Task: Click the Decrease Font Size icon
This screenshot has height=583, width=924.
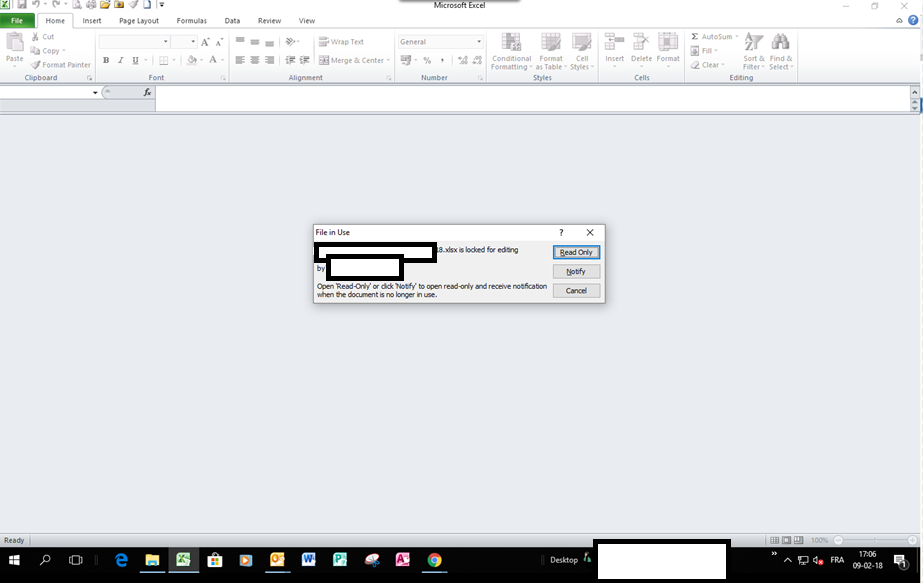Action: point(219,42)
